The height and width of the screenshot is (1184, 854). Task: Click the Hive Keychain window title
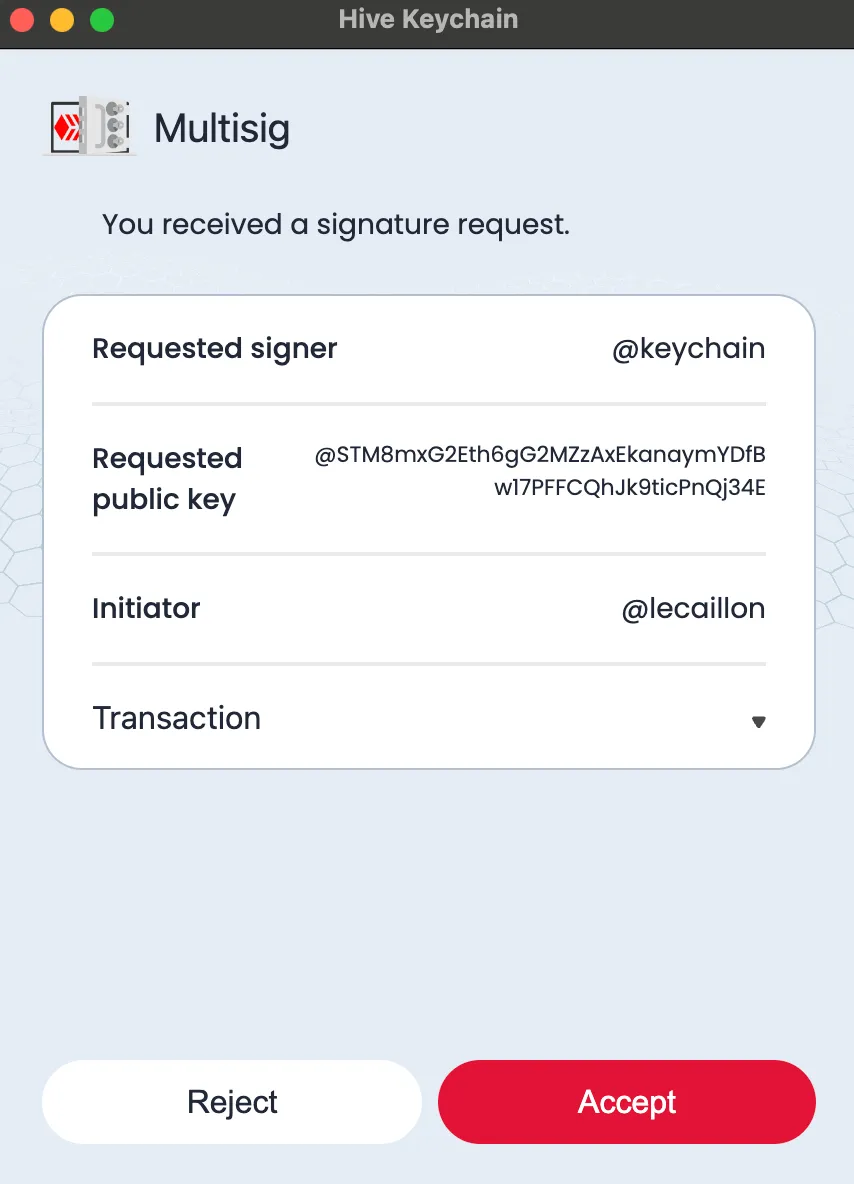[x=428, y=19]
